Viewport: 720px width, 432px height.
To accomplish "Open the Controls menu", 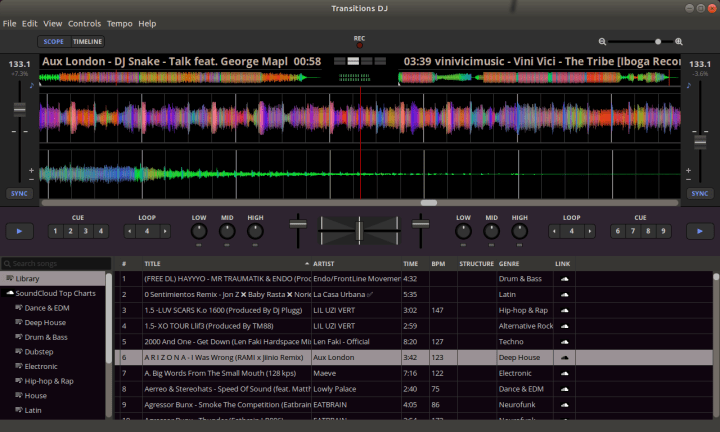I will point(85,23).
